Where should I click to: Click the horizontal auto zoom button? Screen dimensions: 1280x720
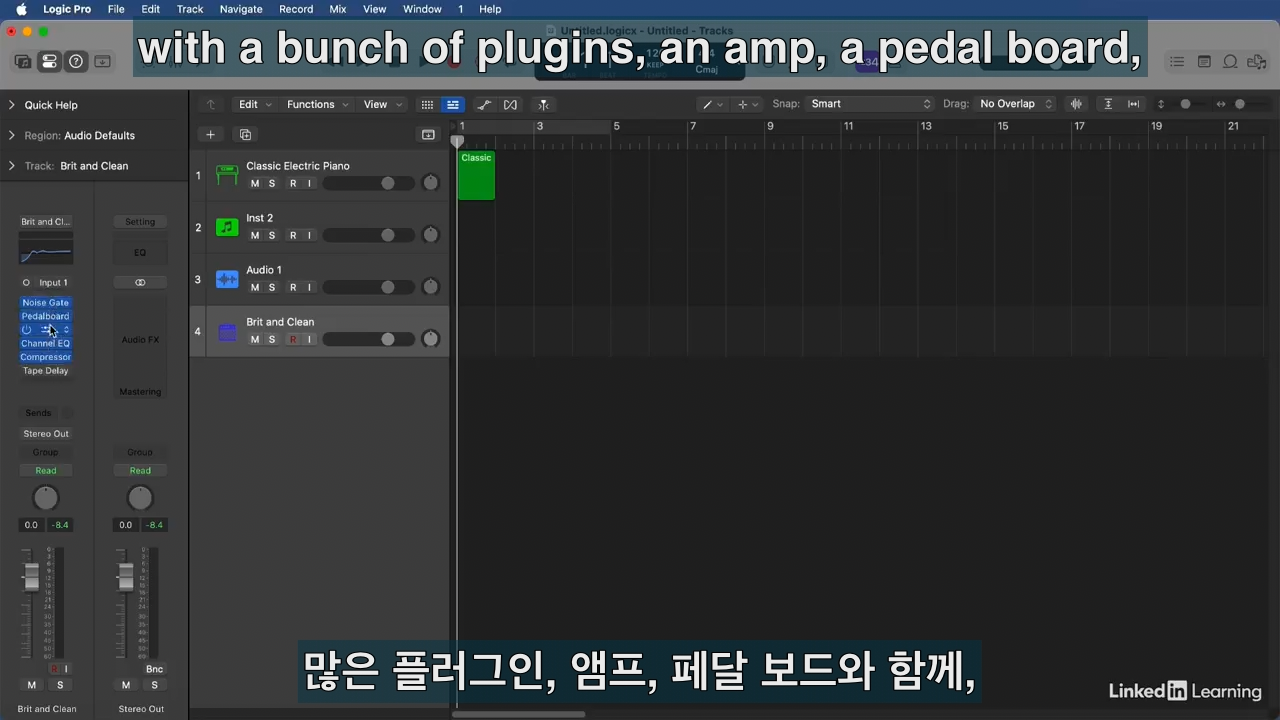tap(1134, 104)
